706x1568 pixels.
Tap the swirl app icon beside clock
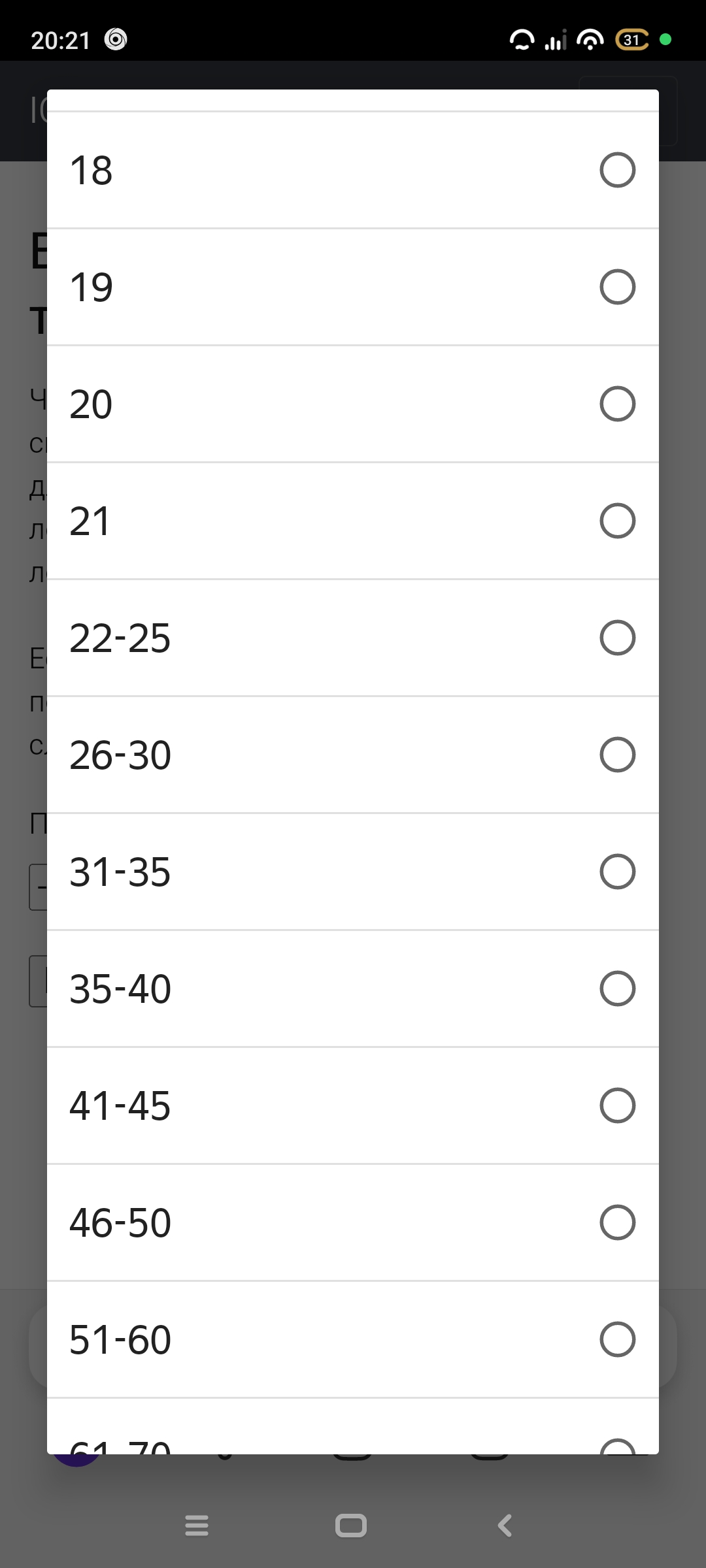pyautogui.click(x=116, y=40)
